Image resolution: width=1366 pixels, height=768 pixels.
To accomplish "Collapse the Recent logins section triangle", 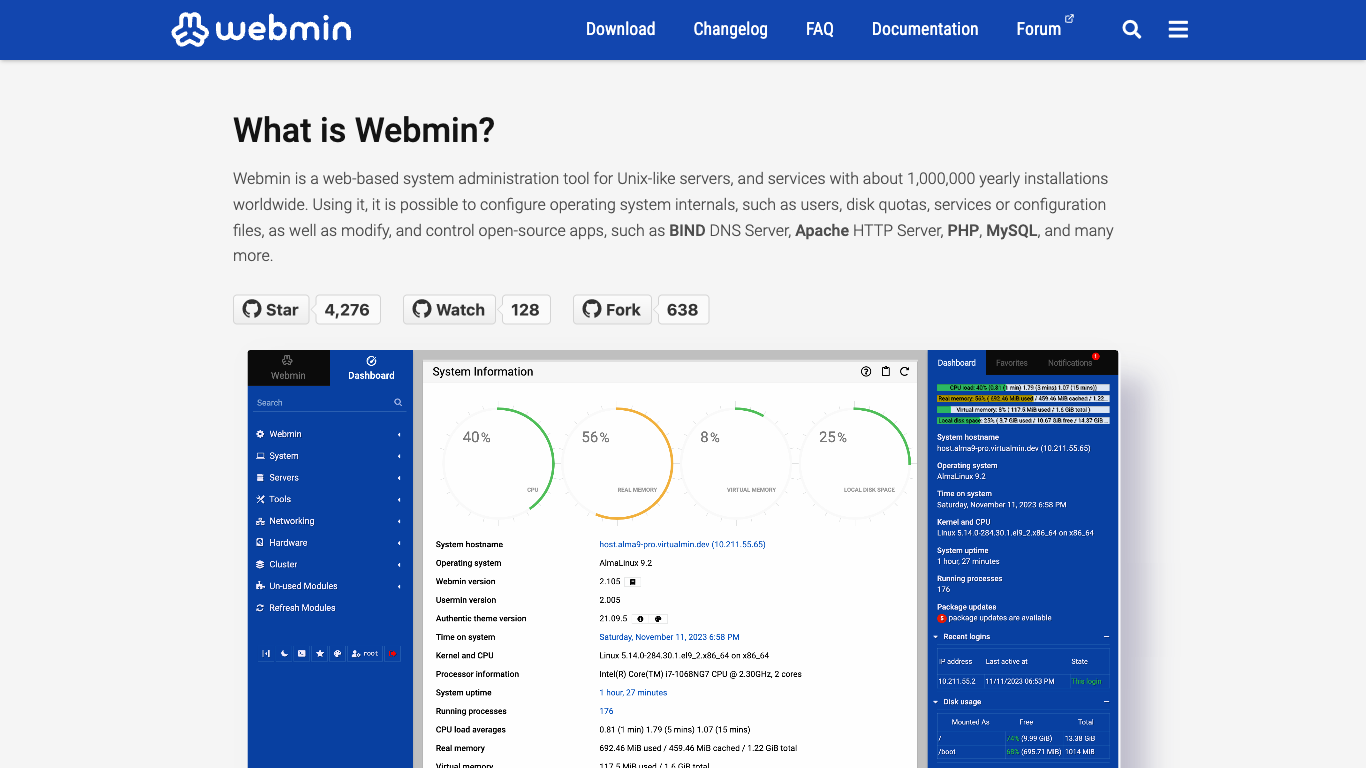I will coord(936,636).
